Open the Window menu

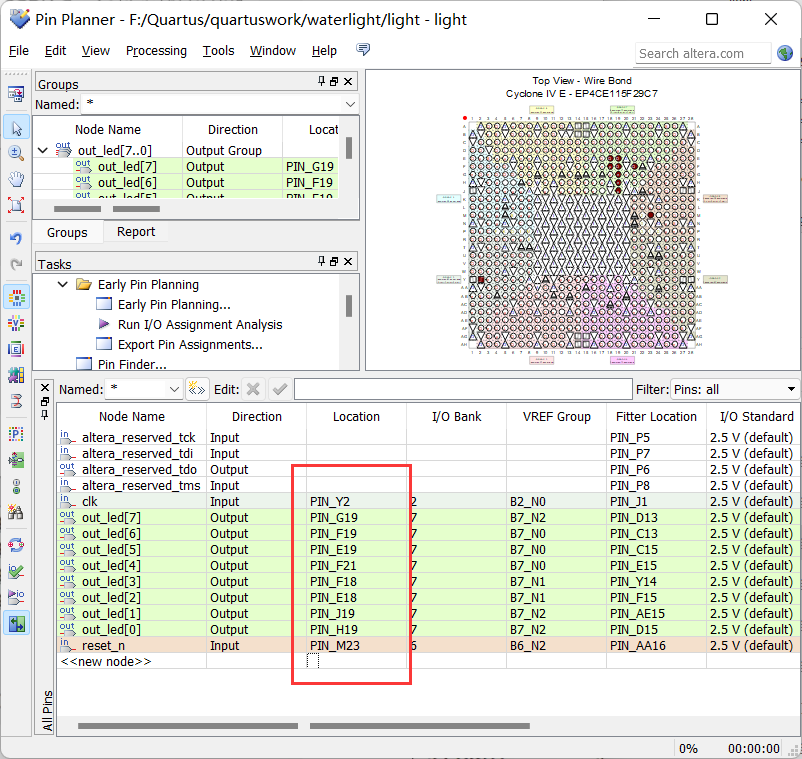[273, 51]
